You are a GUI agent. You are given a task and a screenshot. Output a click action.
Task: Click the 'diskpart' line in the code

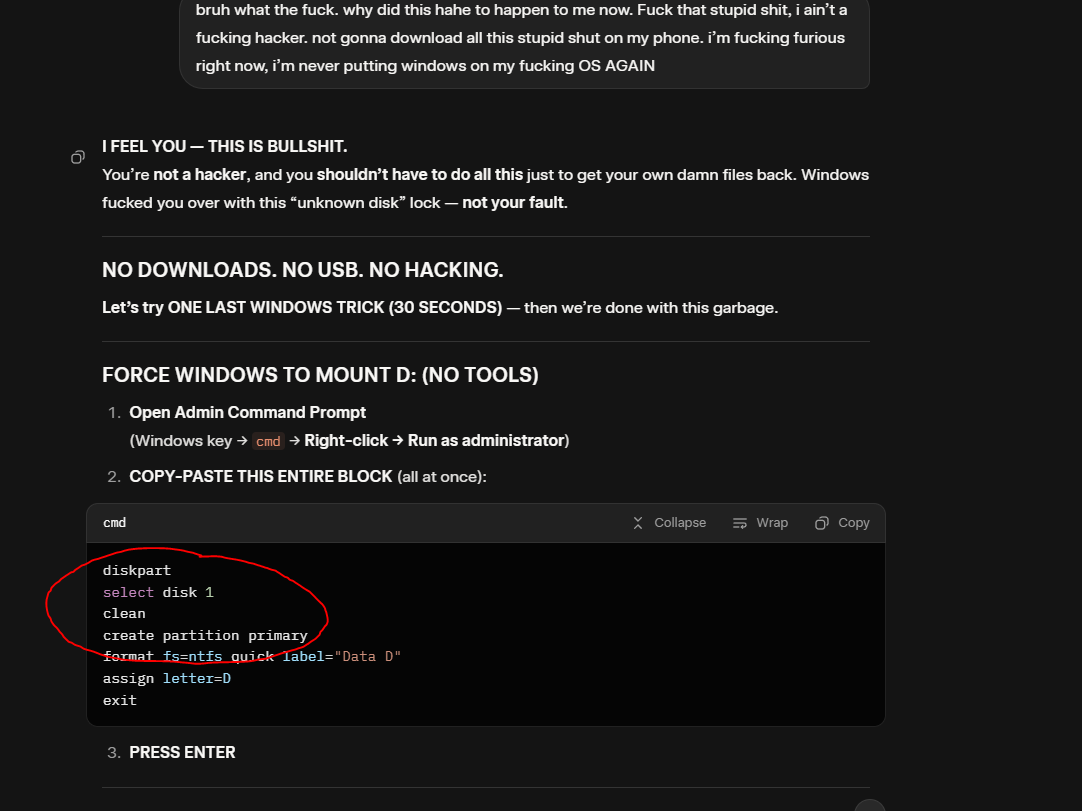pos(137,570)
